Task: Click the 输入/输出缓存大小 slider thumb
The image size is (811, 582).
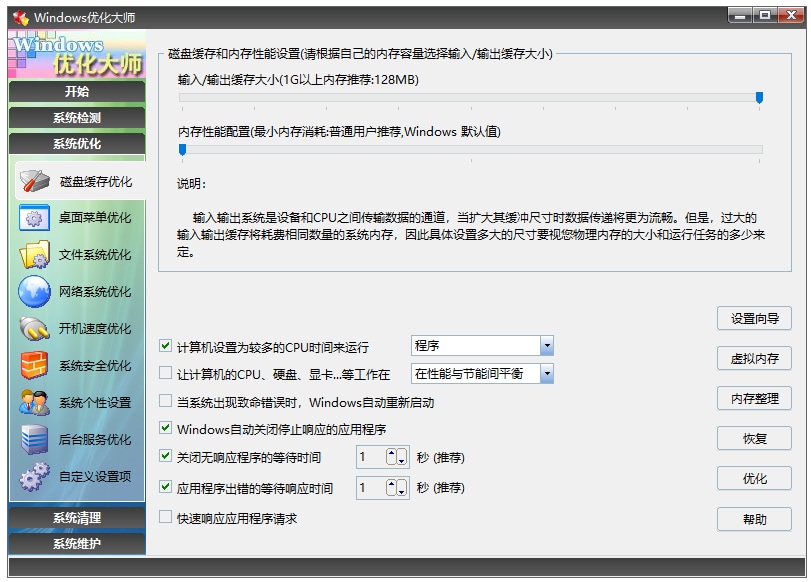Action: 759,97
